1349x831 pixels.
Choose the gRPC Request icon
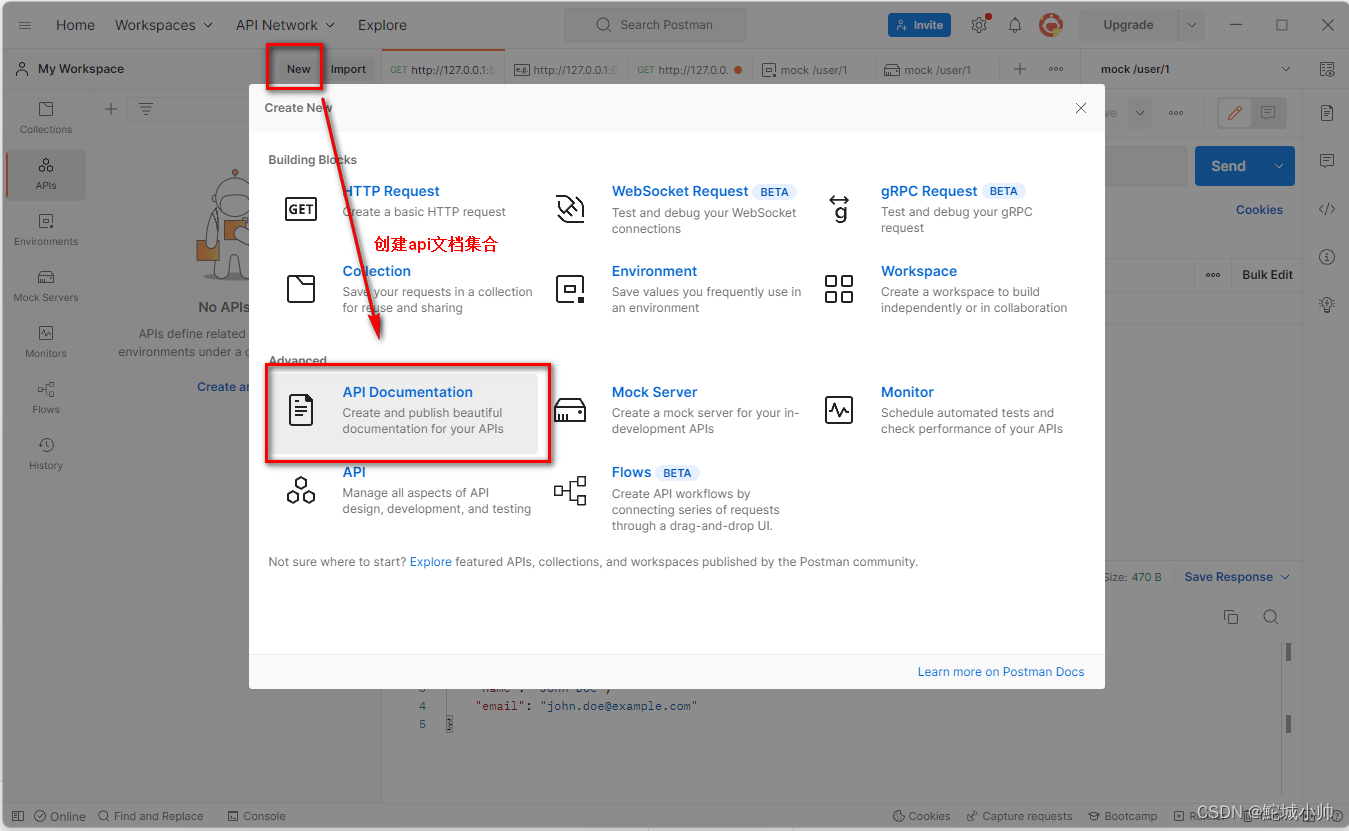[839, 209]
